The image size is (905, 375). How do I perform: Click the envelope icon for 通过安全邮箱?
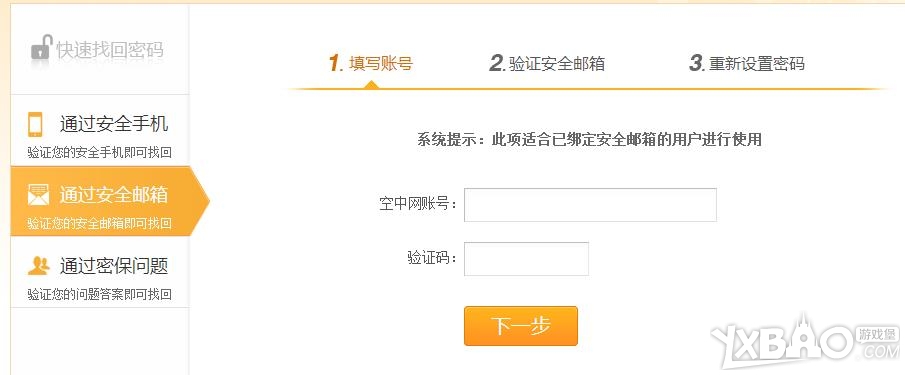(x=38, y=195)
